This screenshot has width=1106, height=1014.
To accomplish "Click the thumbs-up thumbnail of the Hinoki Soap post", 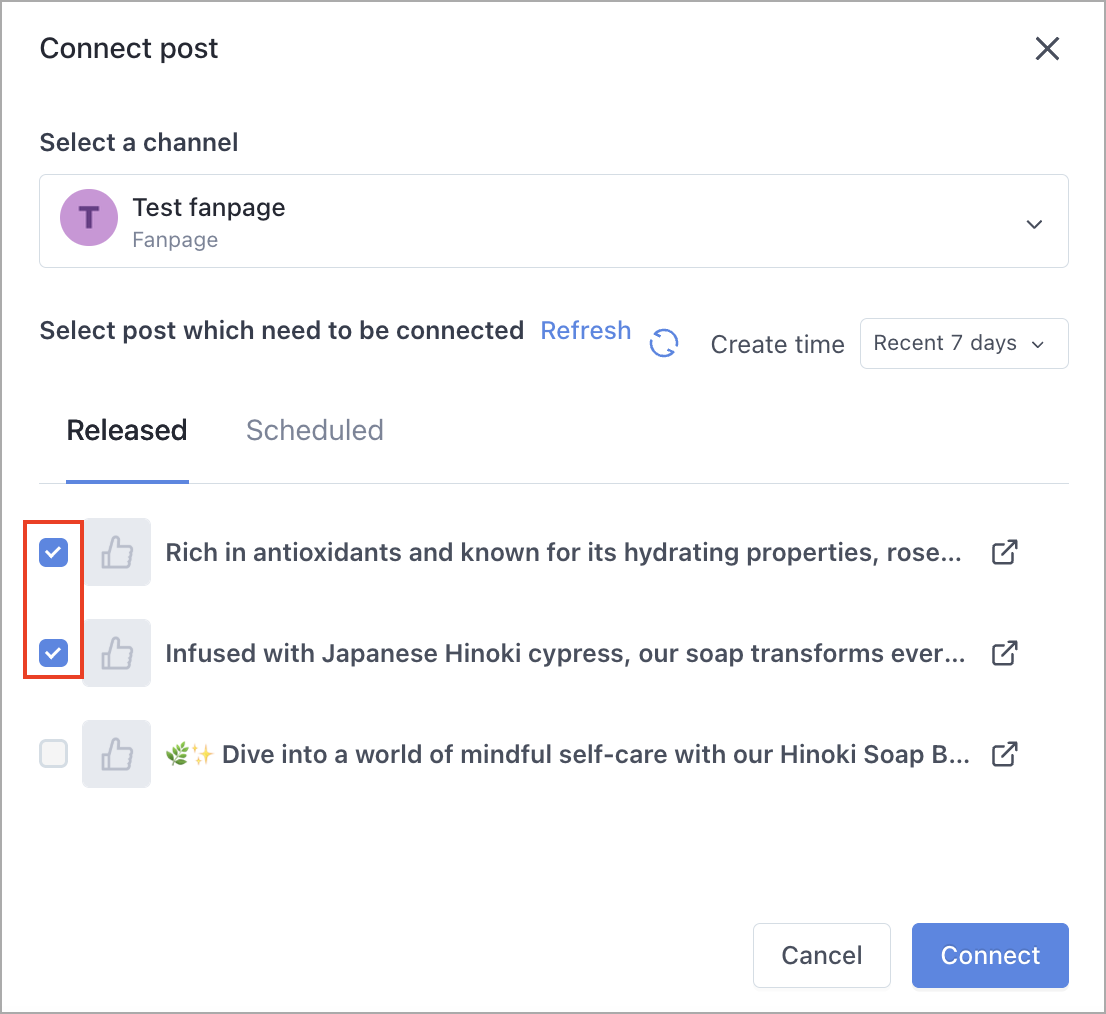I will coord(116,754).
